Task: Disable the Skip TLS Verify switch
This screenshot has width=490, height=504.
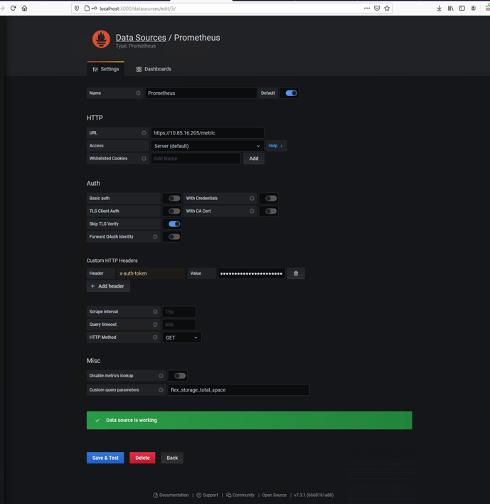Action: coord(174,224)
